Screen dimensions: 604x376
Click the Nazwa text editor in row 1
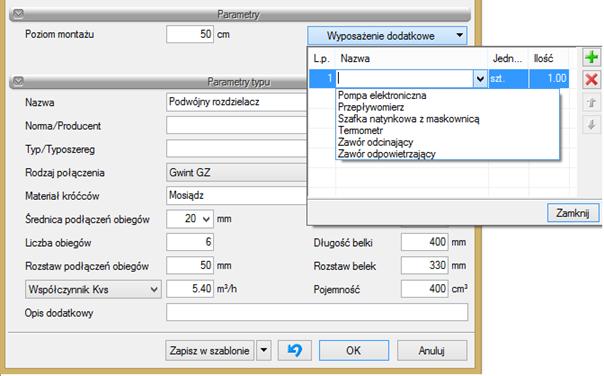pyautogui.click(x=404, y=79)
